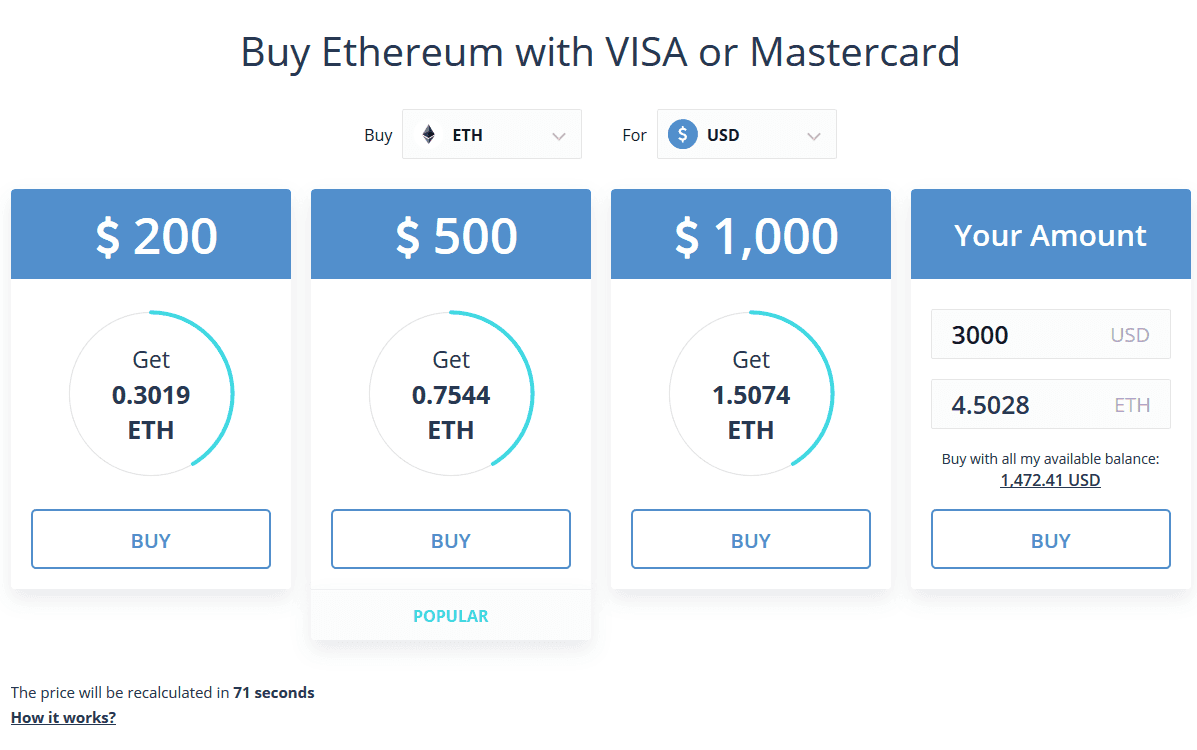Click BUY under the $200 plan
This screenshot has height=750, width=1197.
click(151, 539)
